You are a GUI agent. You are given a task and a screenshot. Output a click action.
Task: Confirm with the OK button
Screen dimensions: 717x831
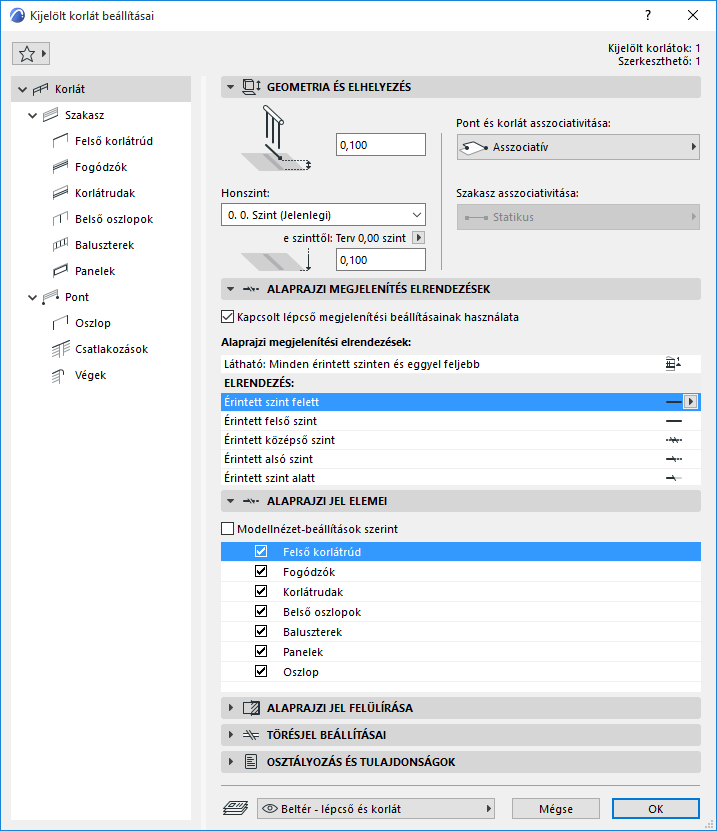[655, 808]
